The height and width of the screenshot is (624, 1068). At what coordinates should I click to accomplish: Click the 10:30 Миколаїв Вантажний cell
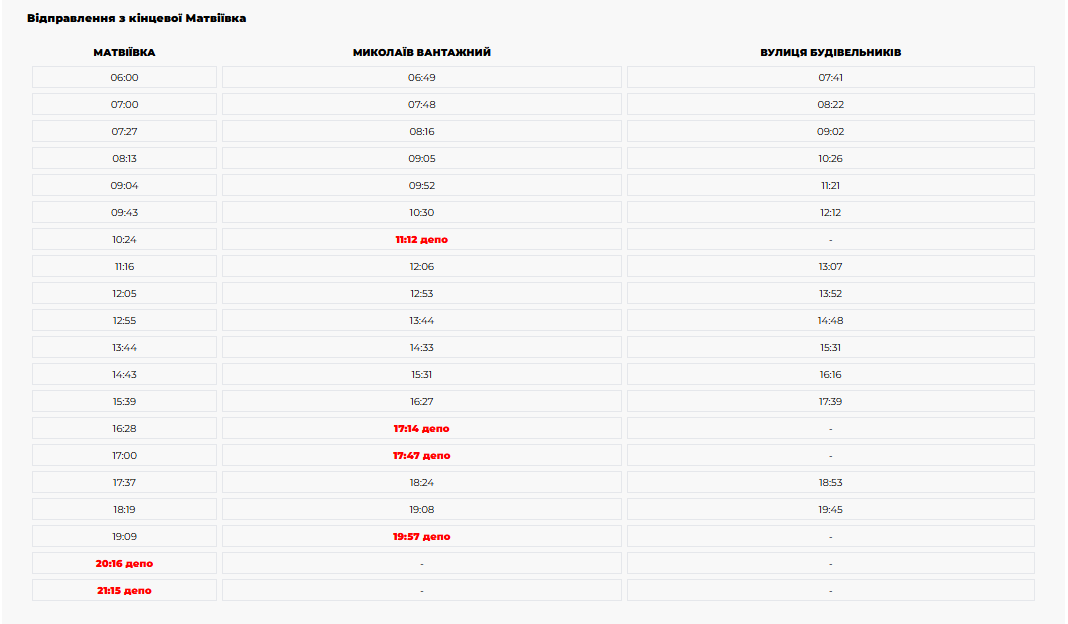point(421,212)
